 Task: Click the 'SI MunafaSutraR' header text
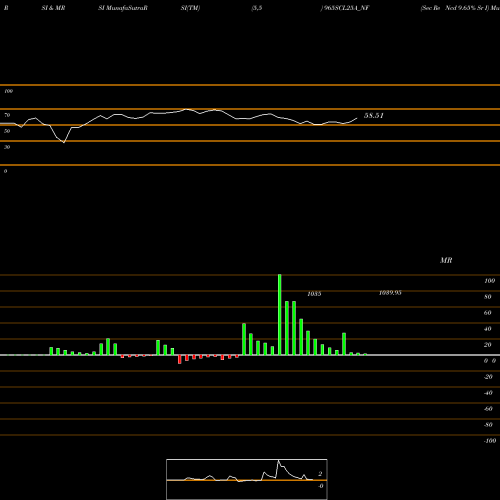123,8
